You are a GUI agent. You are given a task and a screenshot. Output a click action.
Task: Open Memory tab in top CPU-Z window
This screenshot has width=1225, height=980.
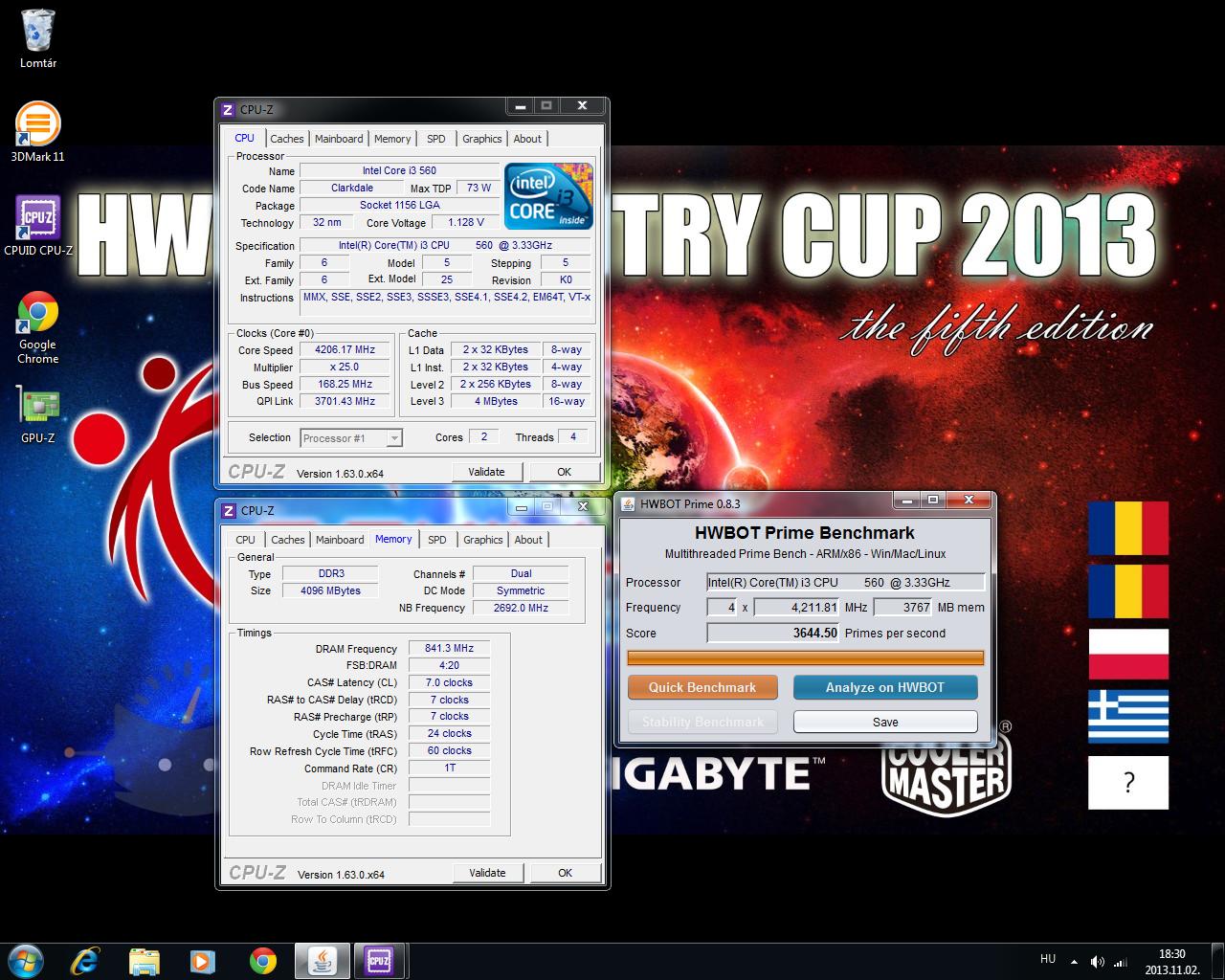coord(392,139)
